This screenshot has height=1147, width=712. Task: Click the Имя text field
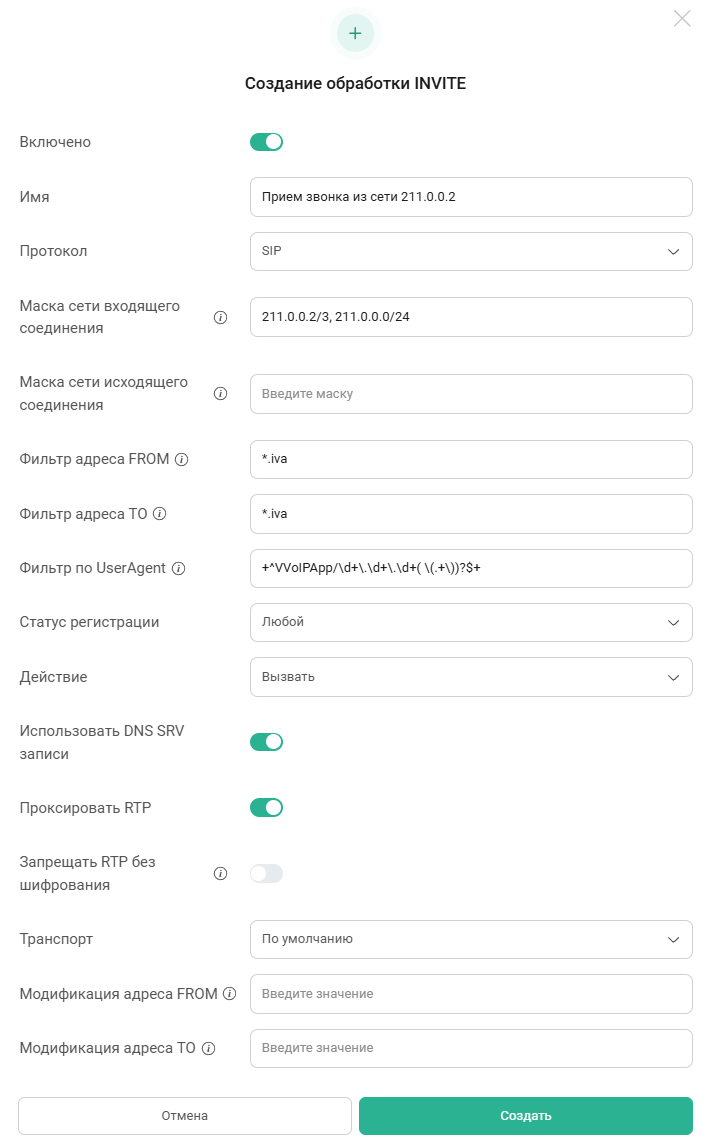471,197
